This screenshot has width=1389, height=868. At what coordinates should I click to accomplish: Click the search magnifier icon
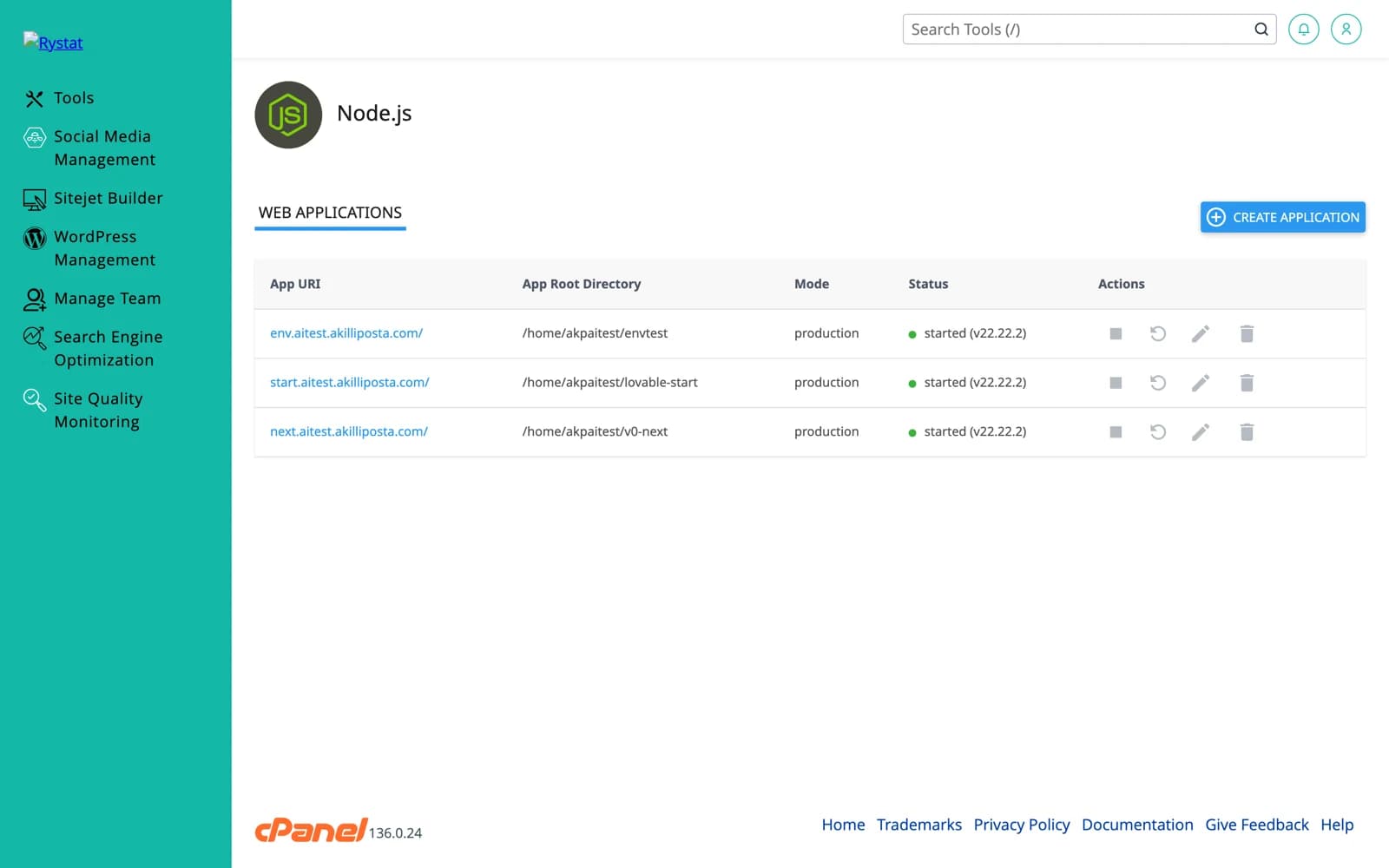[1261, 30]
